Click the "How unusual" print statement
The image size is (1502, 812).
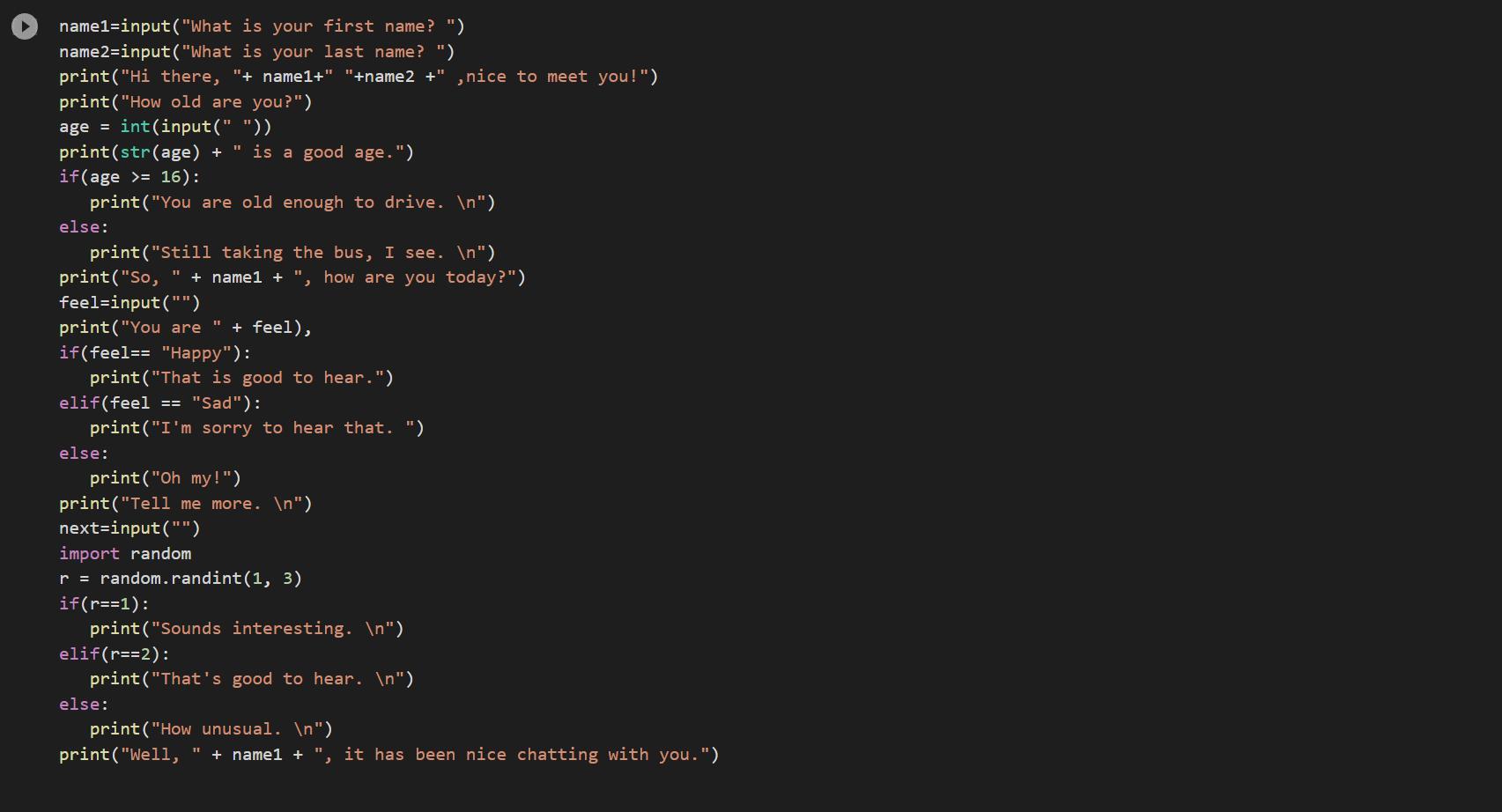click(211, 729)
